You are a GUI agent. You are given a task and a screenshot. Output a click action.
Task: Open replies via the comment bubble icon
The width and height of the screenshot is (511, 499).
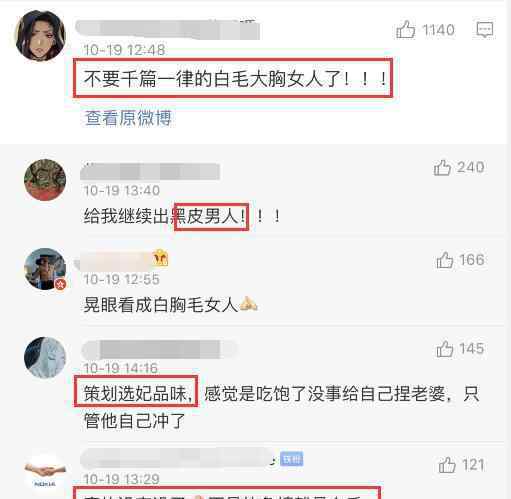point(484,30)
